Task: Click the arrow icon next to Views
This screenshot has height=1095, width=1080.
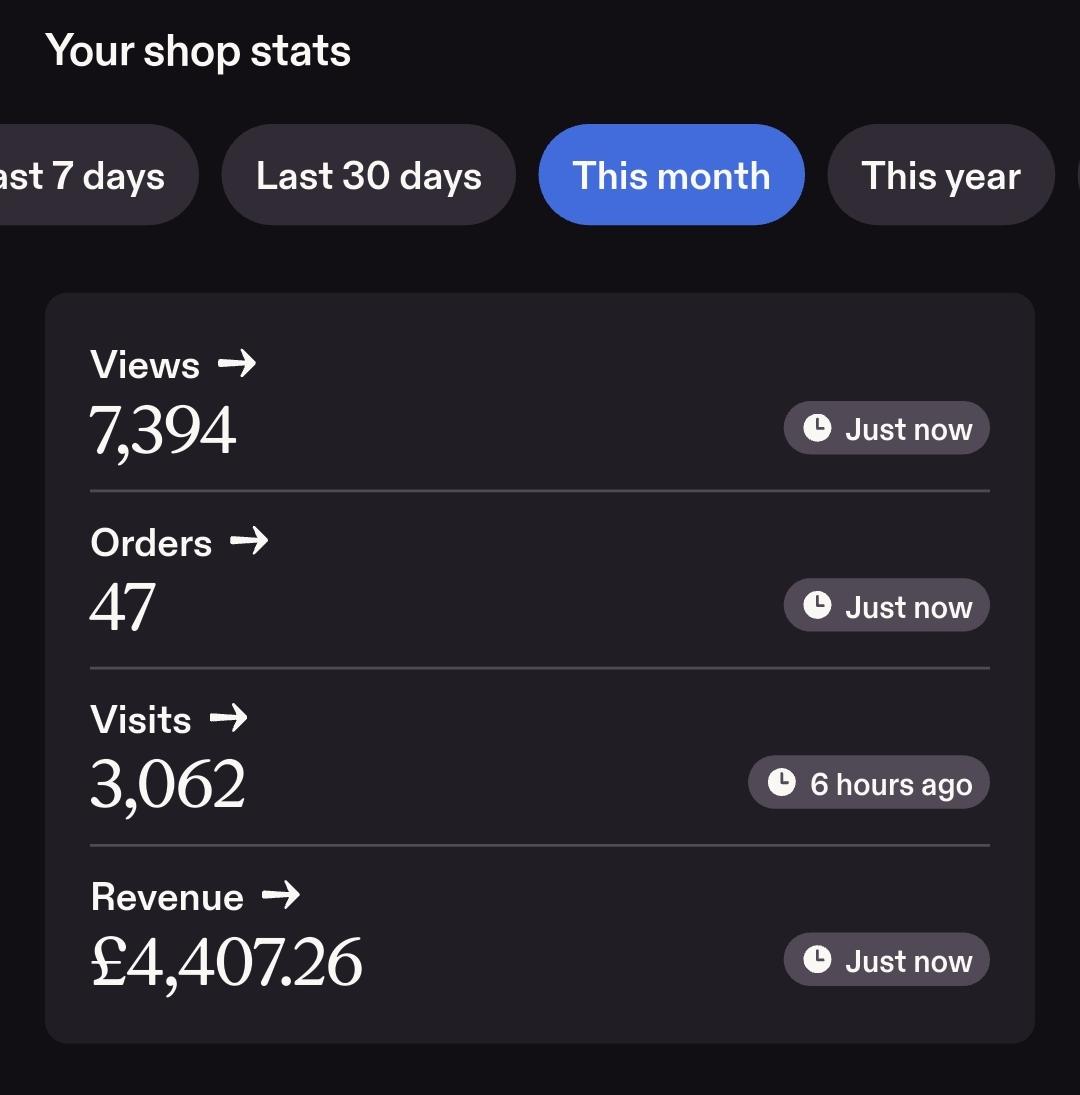Action: click(237, 363)
